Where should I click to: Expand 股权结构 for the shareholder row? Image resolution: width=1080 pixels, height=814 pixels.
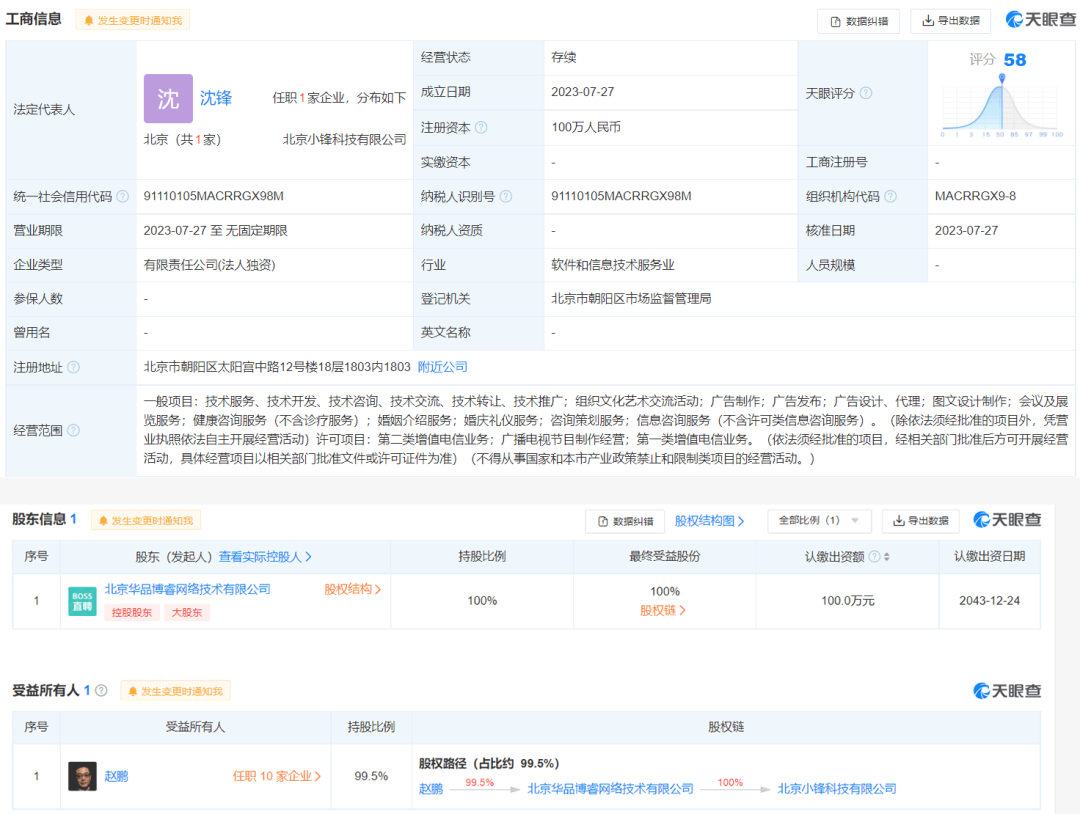pyautogui.click(x=352, y=589)
